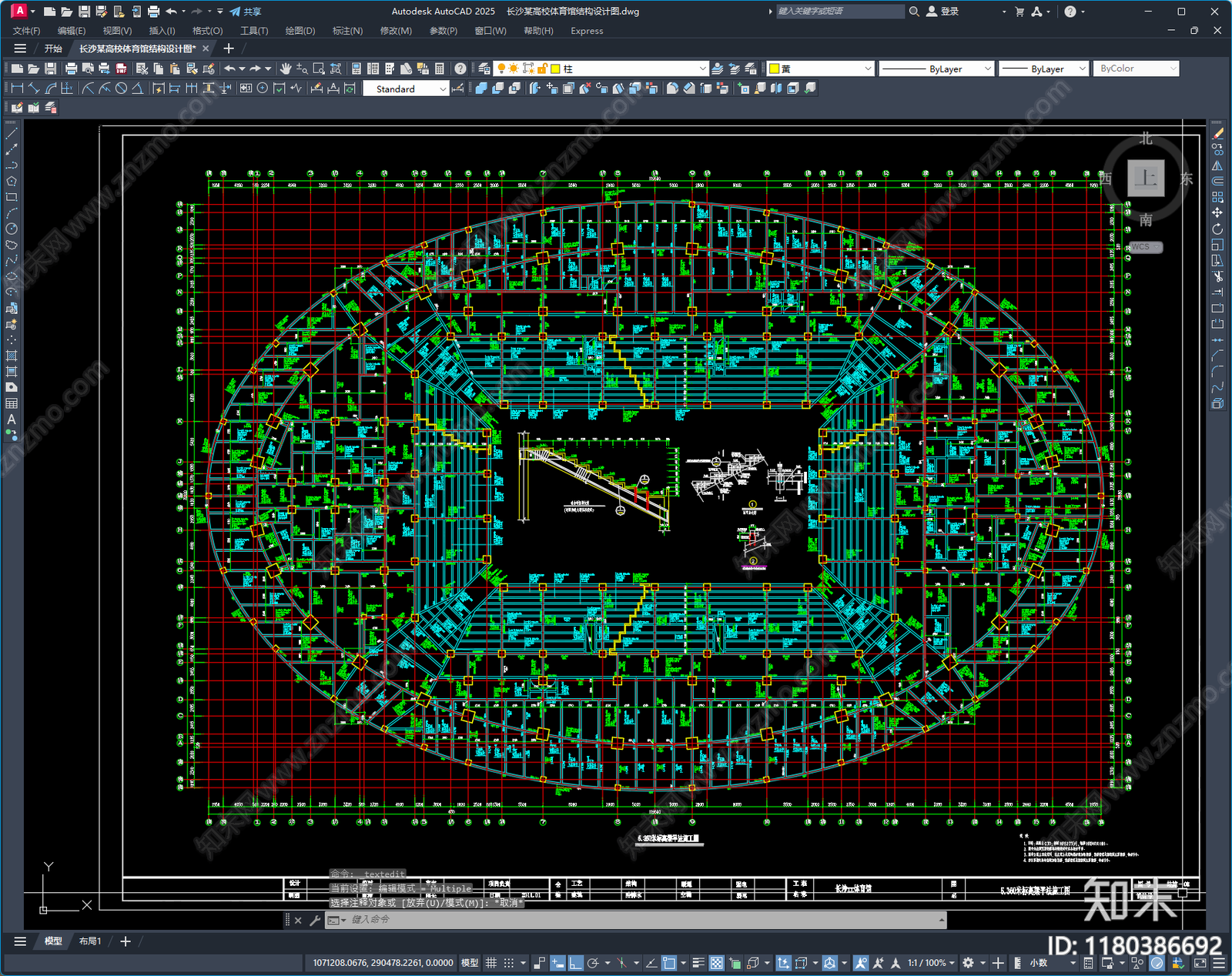Toggle lineweight display in status bar
This screenshot has width=1232, height=976.
coord(698,963)
